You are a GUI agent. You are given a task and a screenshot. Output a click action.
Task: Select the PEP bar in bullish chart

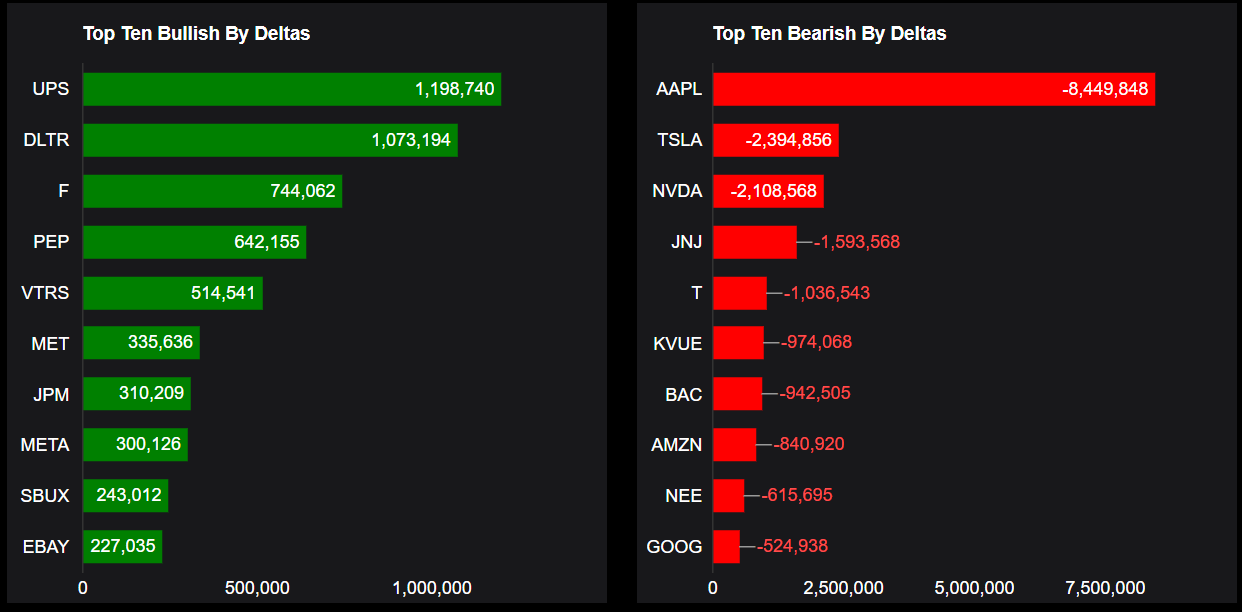click(x=194, y=242)
